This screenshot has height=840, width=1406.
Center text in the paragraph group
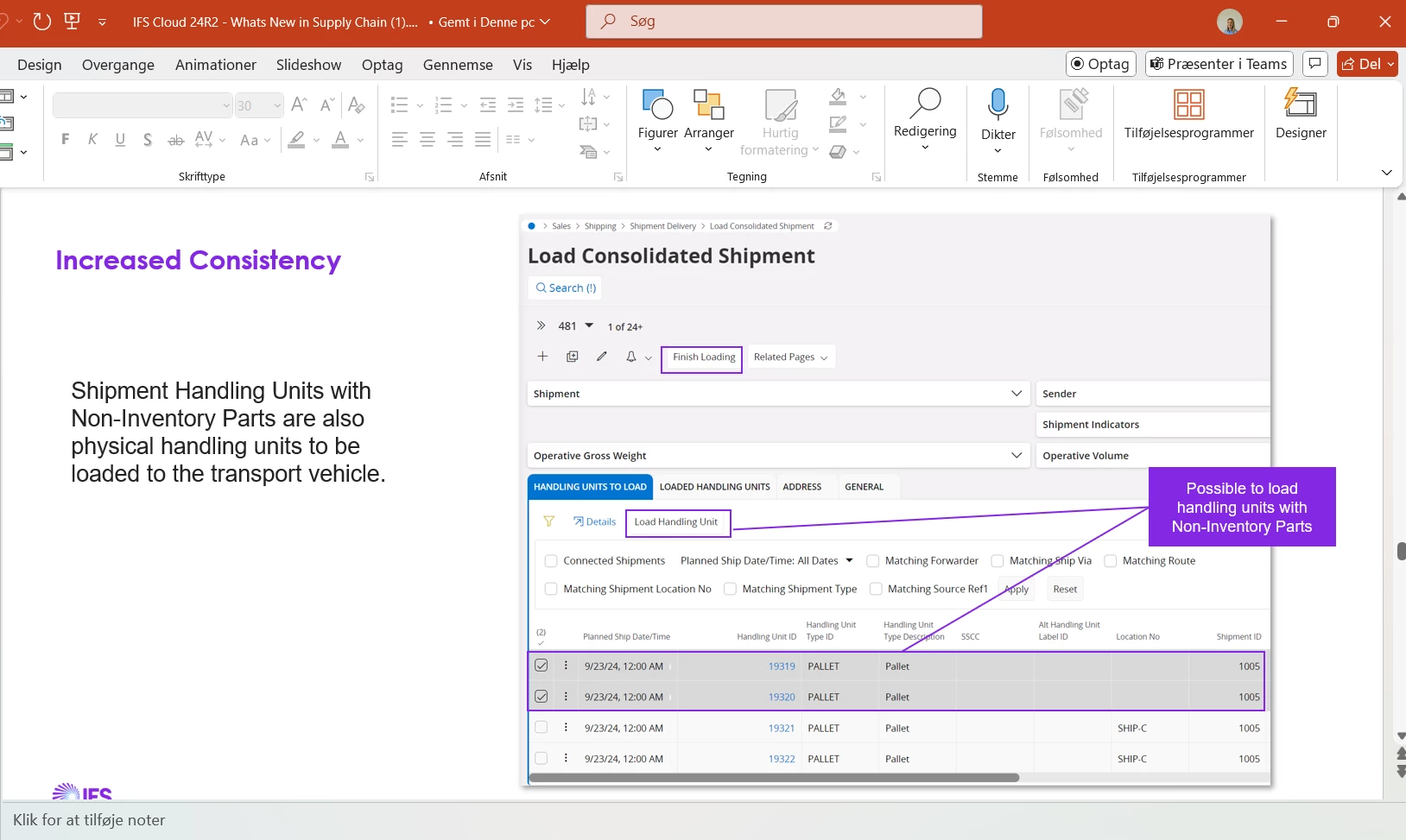tap(427, 139)
